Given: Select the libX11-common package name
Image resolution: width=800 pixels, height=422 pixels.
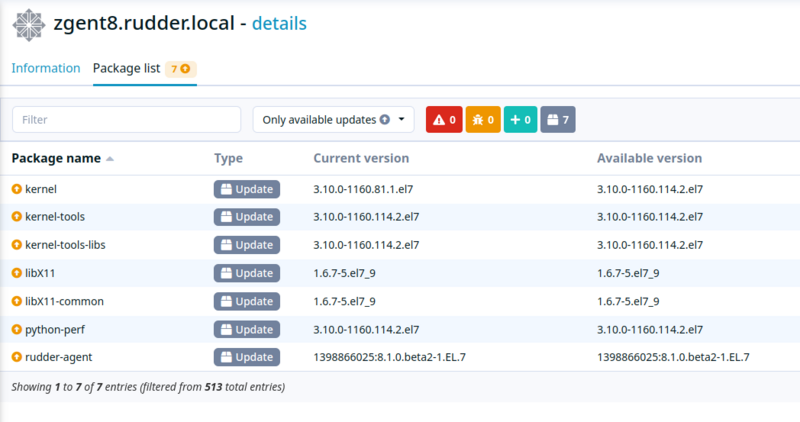Looking at the screenshot, I should tap(64, 301).
